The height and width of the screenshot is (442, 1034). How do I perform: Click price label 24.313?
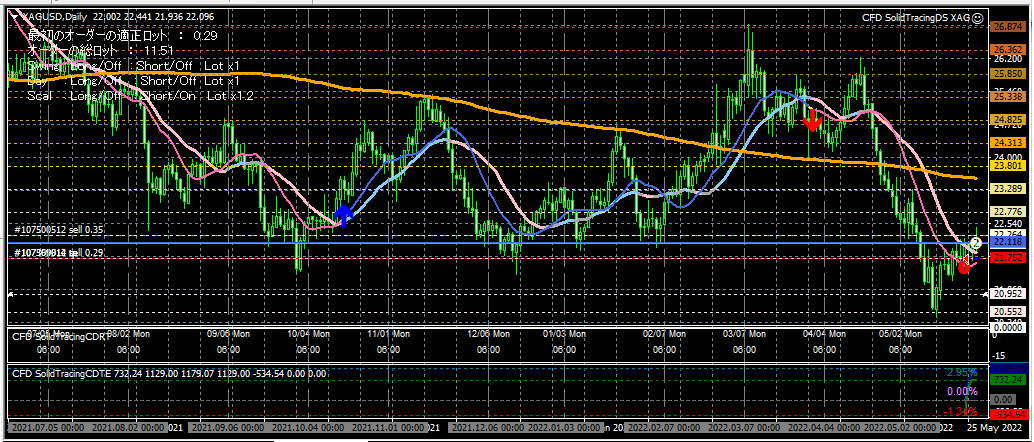point(1006,142)
